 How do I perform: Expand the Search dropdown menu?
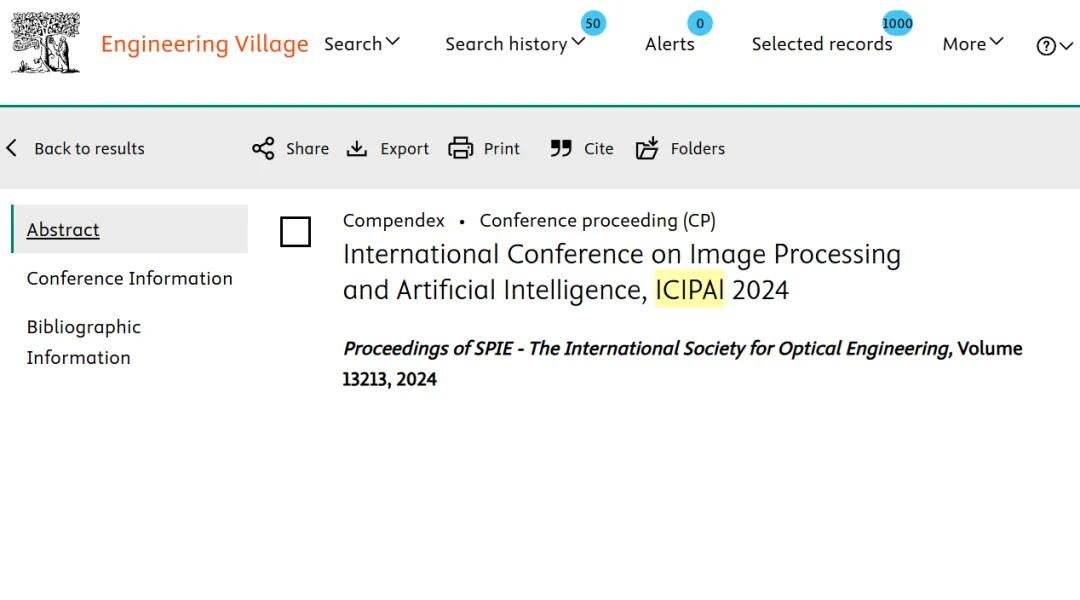(x=361, y=44)
